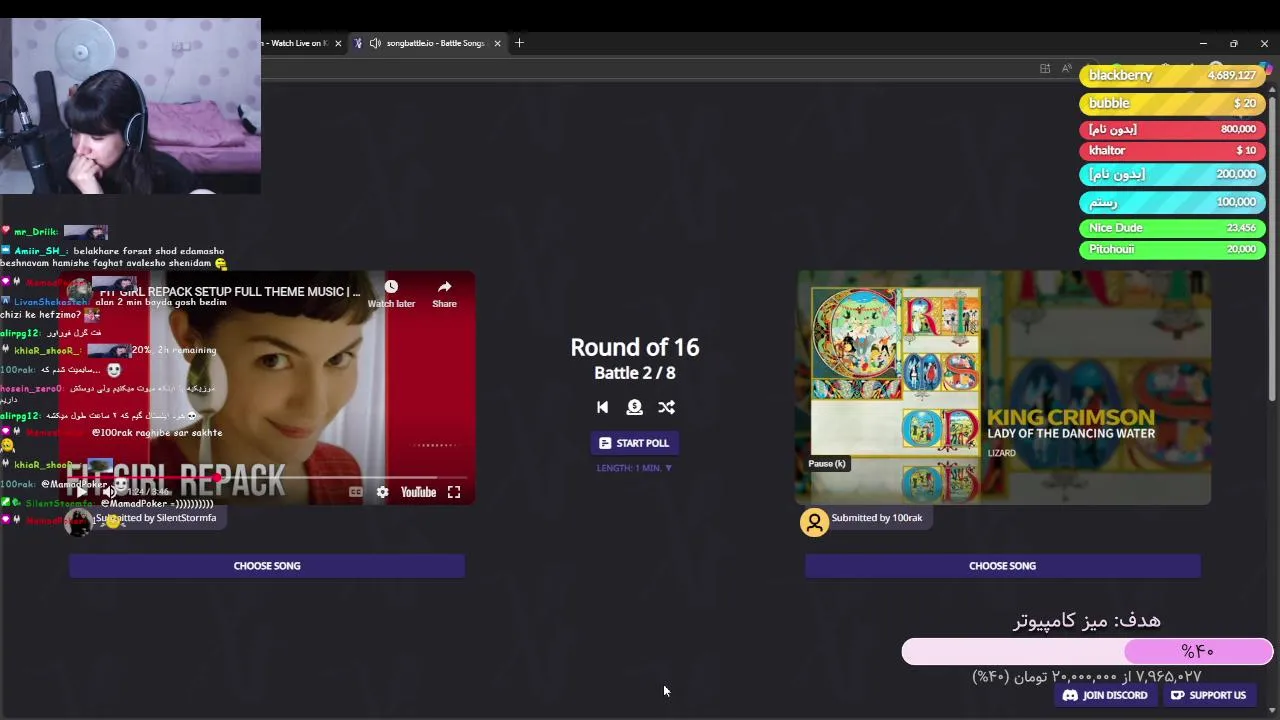Click the bubble $20 donation entry
This screenshot has height=720, width=1280.
click(x=1170, y=103)
